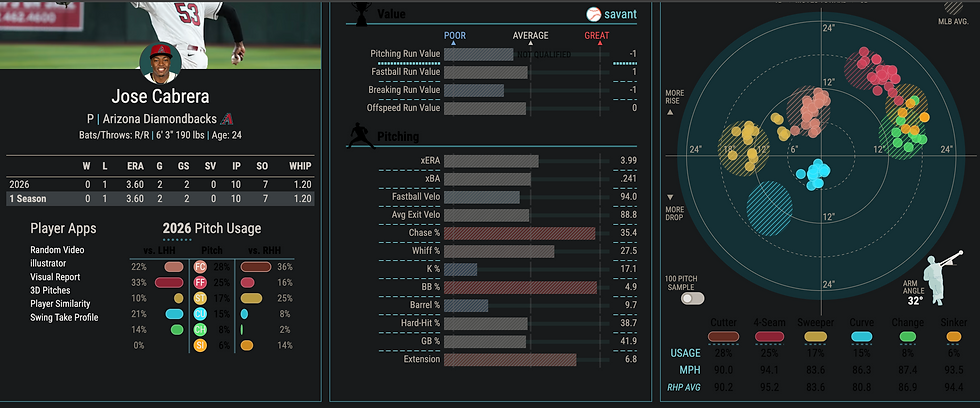Screen dimensions: 980x408
Task: Click the Diamondbacks logo beside team name
Action: point(227,119)
